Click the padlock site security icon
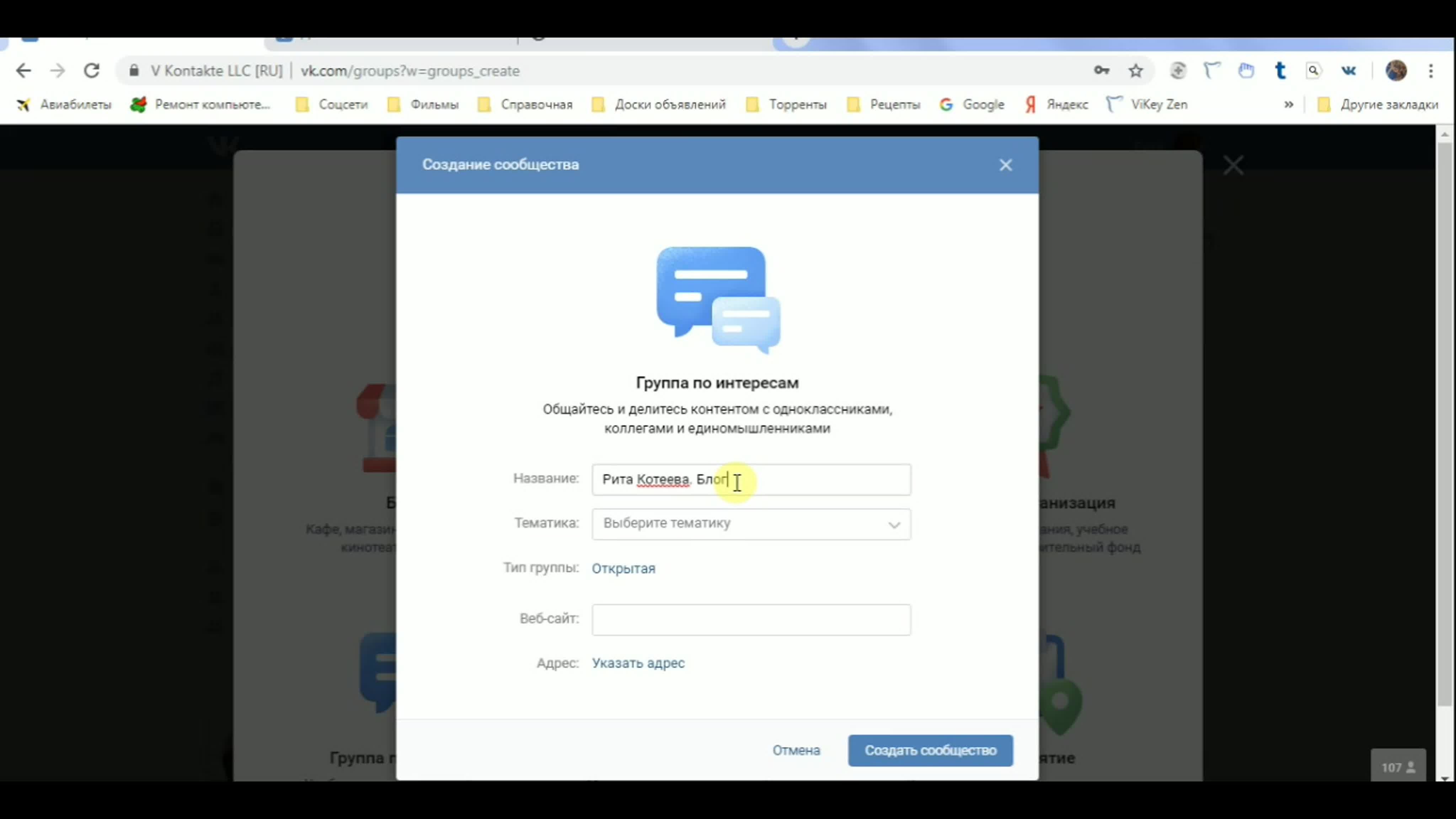 coord(134,71)
